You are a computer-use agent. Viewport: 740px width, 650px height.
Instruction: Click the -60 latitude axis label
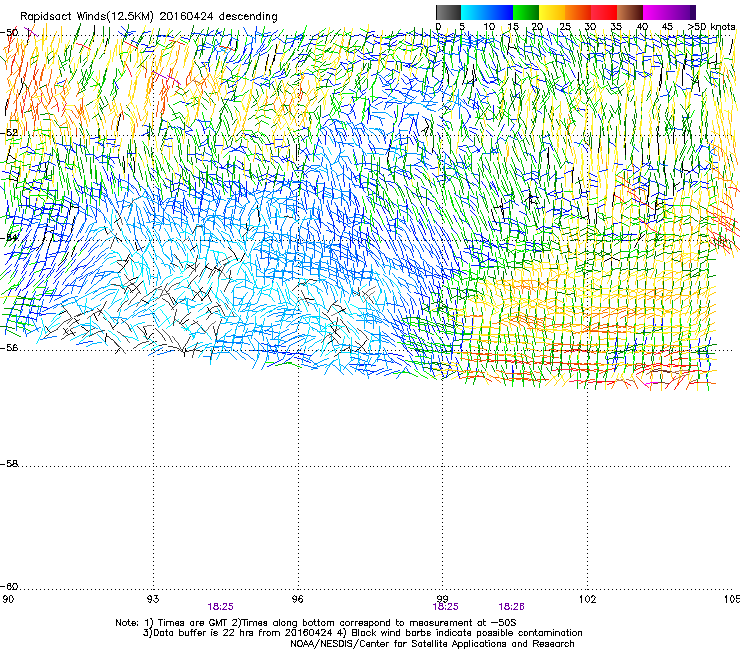[x=9, y=587]
